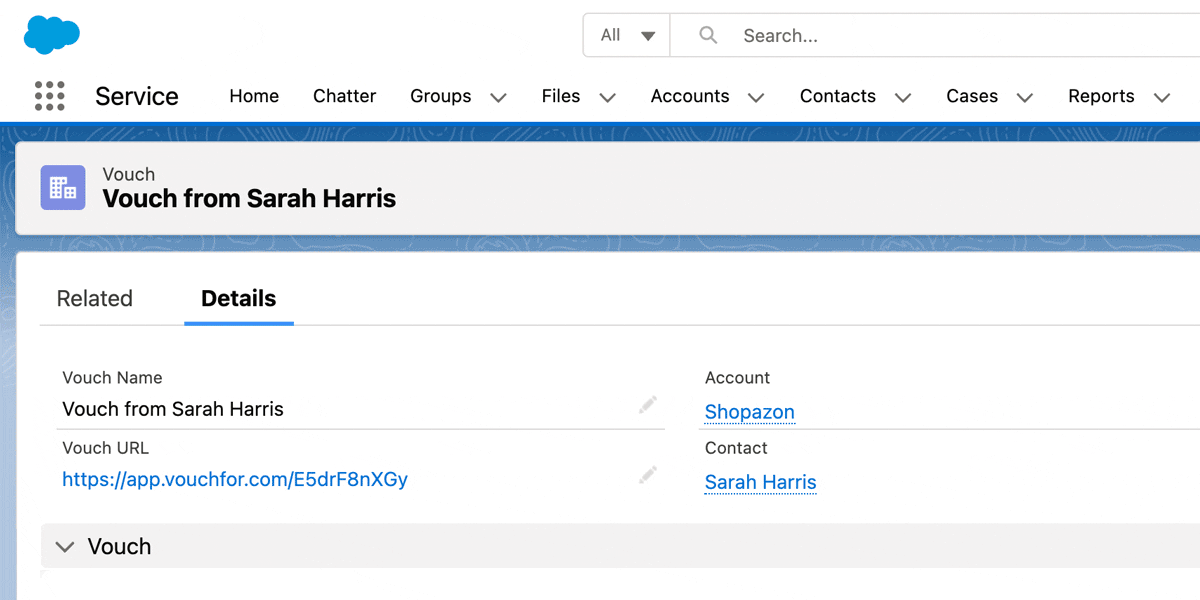
Task: Go to the Home tab
Action: (254, 96)
